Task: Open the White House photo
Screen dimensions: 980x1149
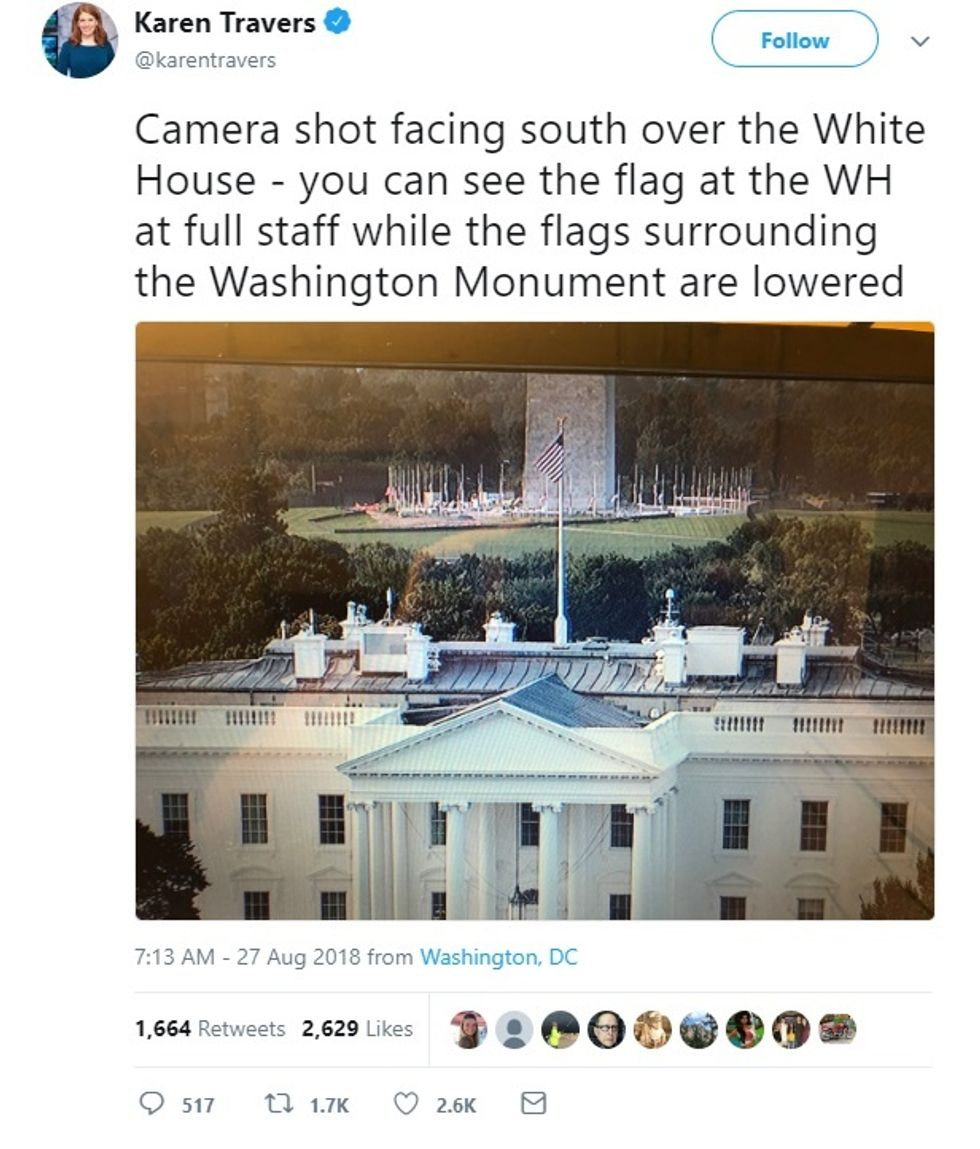Action: (x=535, y=621)
